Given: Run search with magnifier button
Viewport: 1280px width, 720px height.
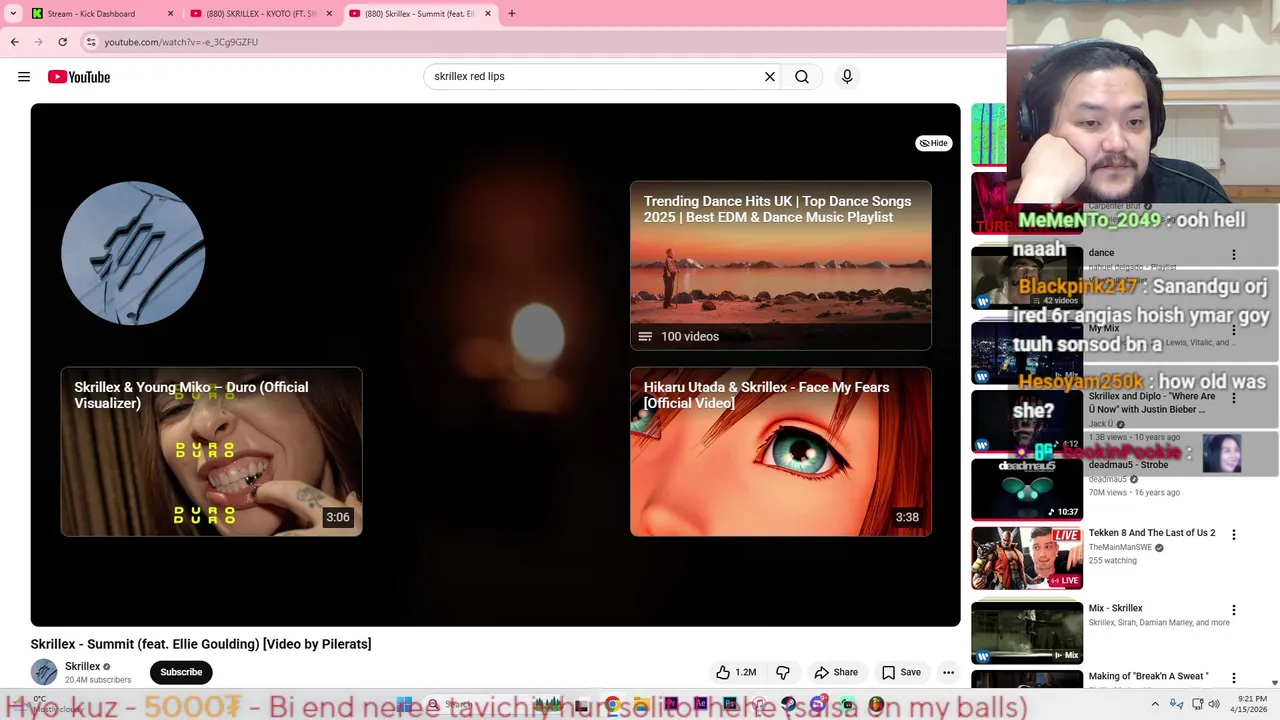Looking at the screenshot, I should click(802, 77).
